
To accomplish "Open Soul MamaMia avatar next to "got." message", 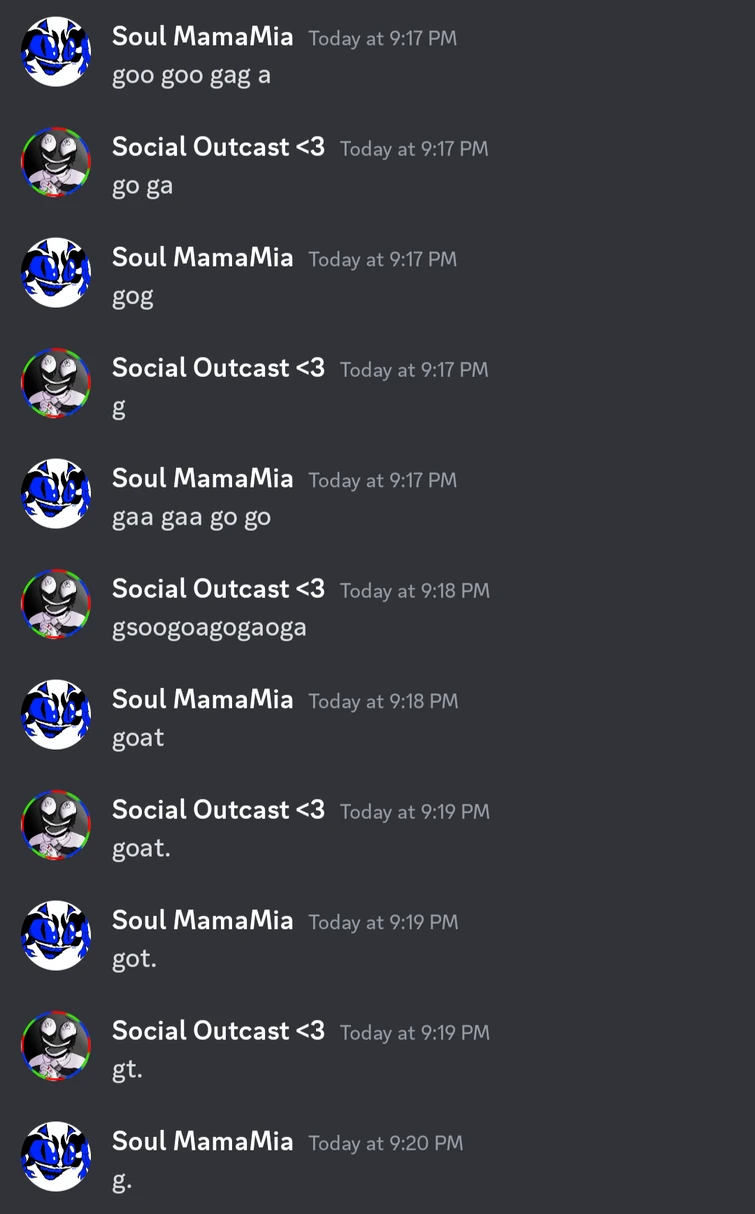I will pos(56,936).
